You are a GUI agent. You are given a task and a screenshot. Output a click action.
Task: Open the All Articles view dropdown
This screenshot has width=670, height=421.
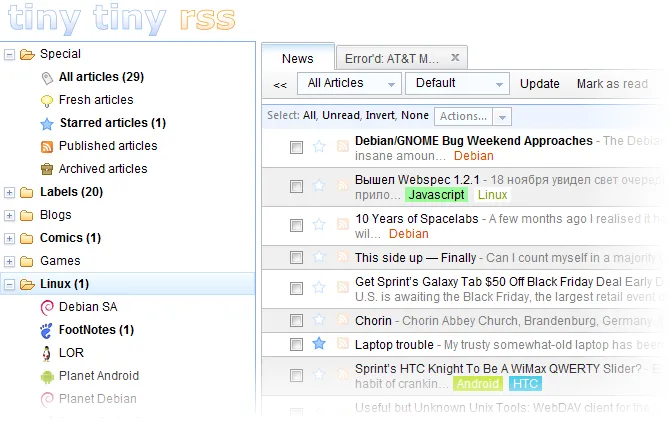(349, 83)
